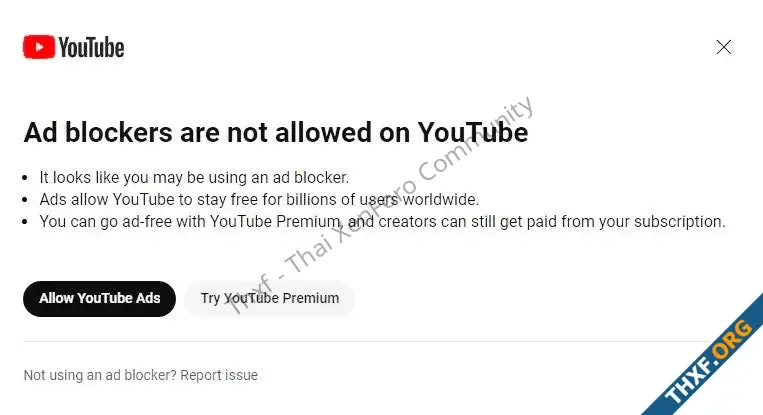Click the Allow YouTube Ads button
The image size is (763, 415).
[x=99, y=298]
